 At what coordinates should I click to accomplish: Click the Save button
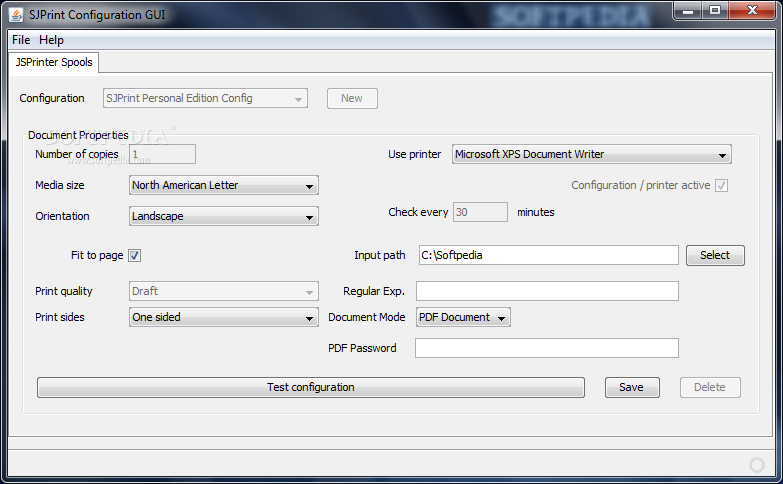point(632,388)
